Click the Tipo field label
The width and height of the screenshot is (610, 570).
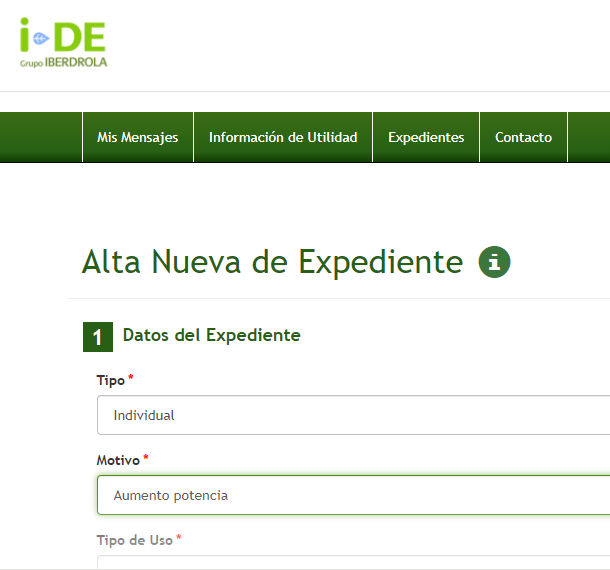click(x=110, y=381)
